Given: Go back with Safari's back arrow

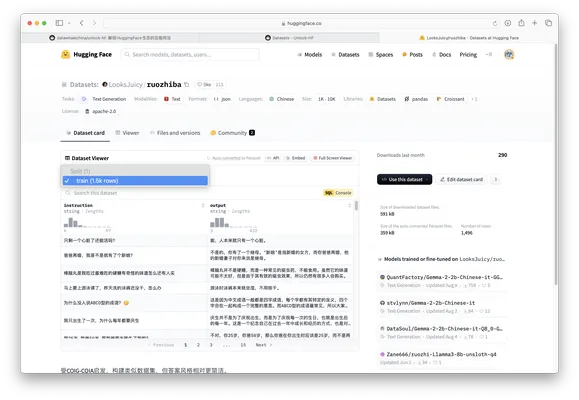Looking at the screenshot, I should coord(82,23).
